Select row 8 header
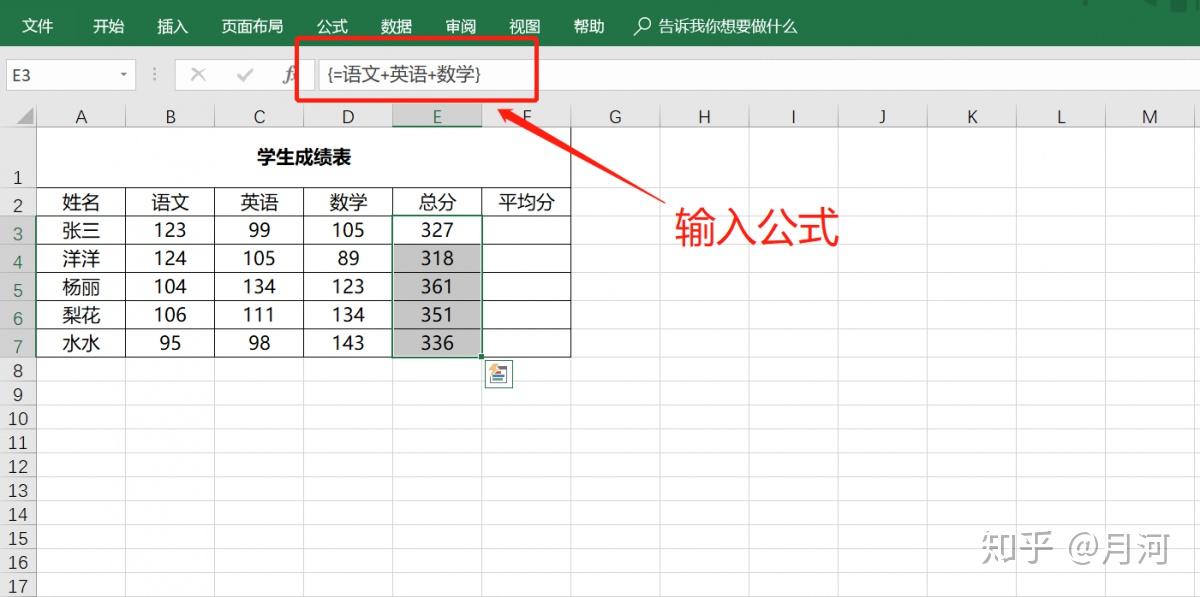The image size is (1200, 597). tap(18, 370)
